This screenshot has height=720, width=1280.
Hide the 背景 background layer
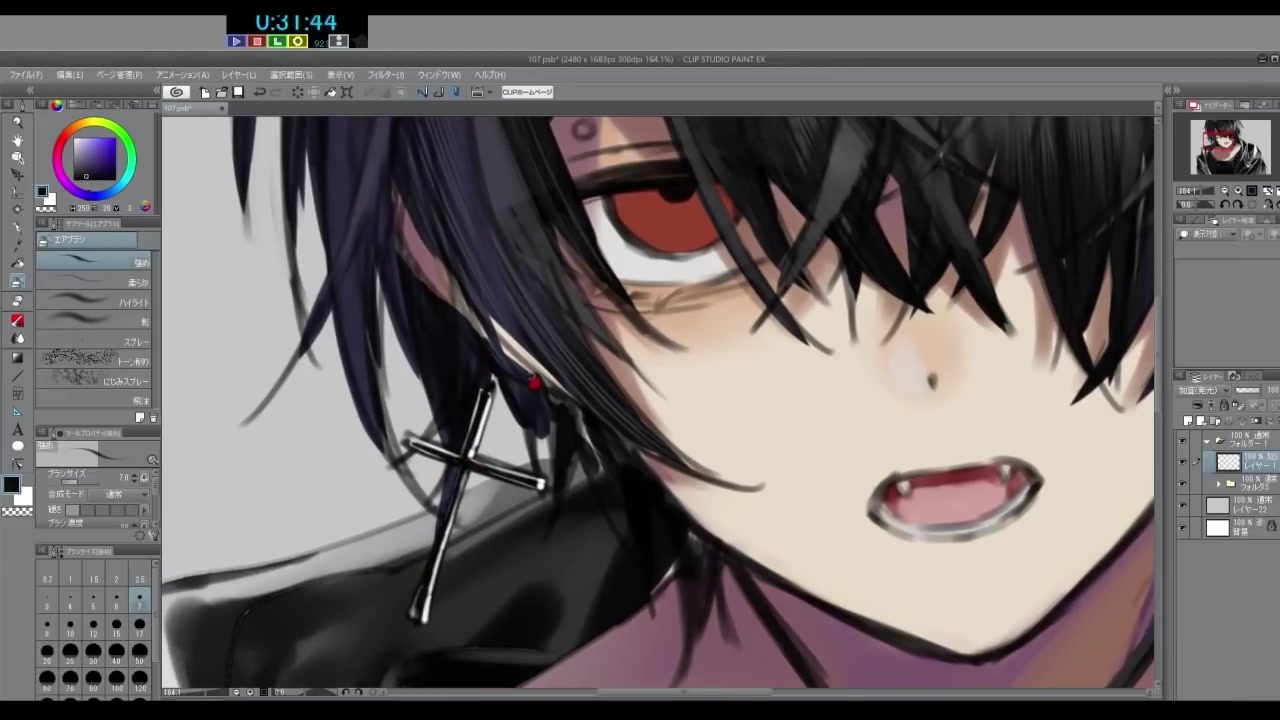[x=1183, y=527]
